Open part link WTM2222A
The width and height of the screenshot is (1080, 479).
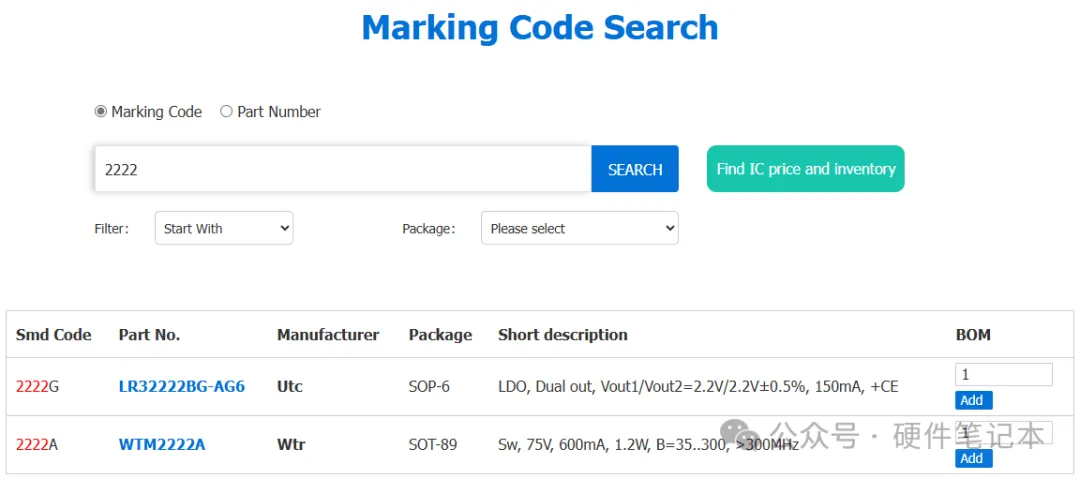(162, 445)
